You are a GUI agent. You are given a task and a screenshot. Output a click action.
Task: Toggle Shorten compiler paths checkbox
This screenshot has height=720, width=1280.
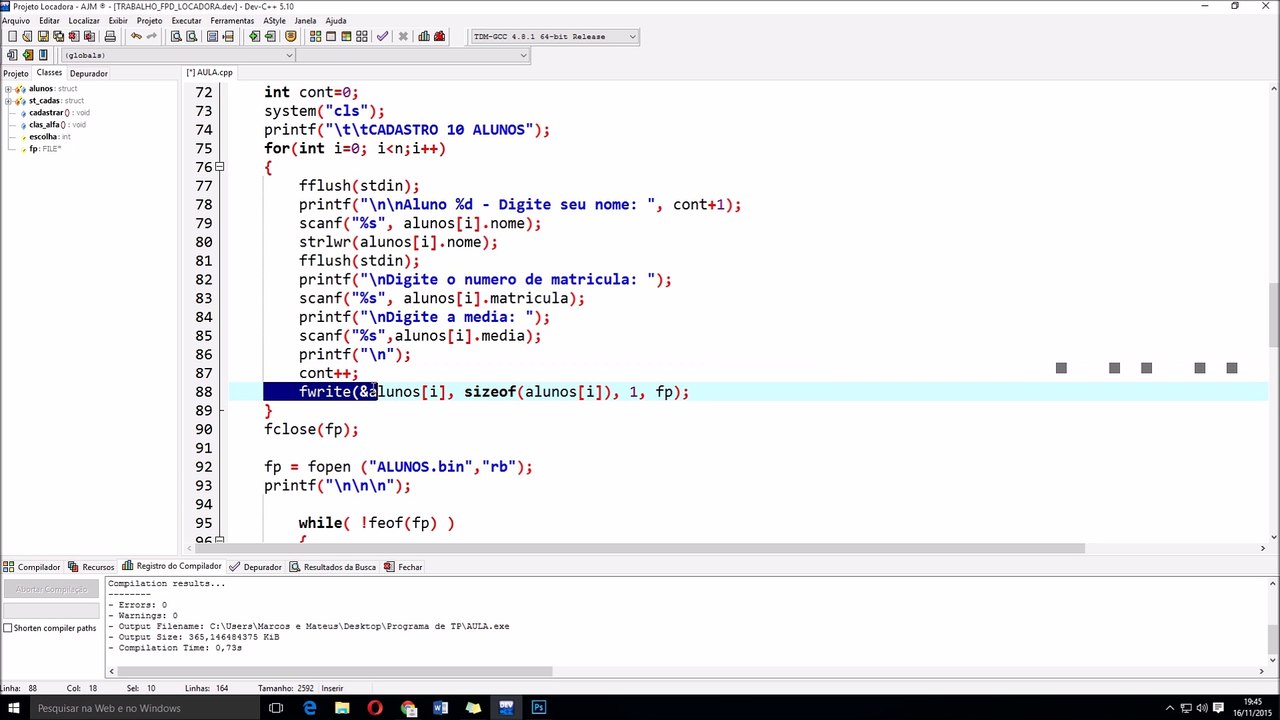click(x=8, y=628)
